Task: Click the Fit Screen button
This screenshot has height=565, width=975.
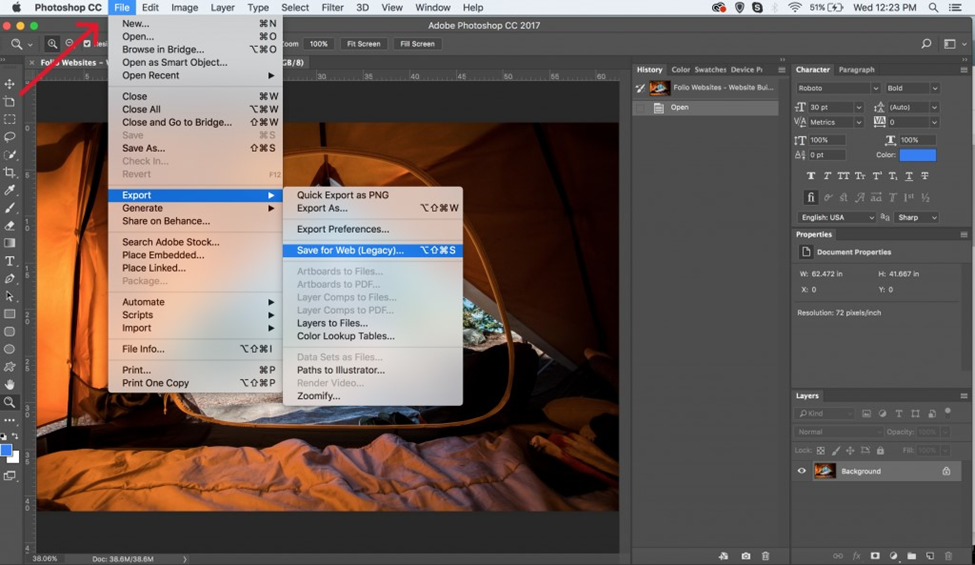Action: (362, 44)
